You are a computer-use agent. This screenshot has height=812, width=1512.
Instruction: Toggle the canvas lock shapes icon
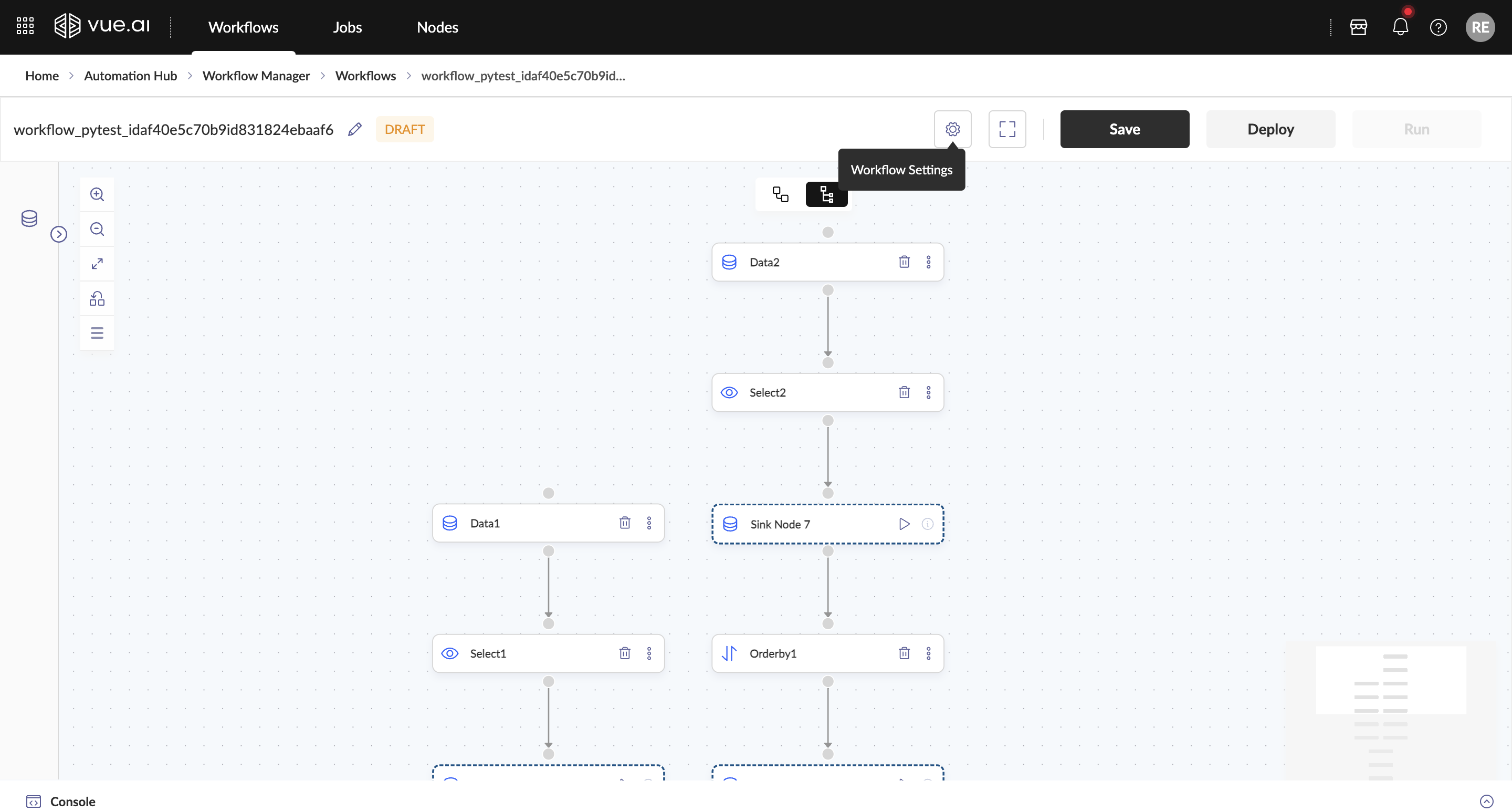97,298
